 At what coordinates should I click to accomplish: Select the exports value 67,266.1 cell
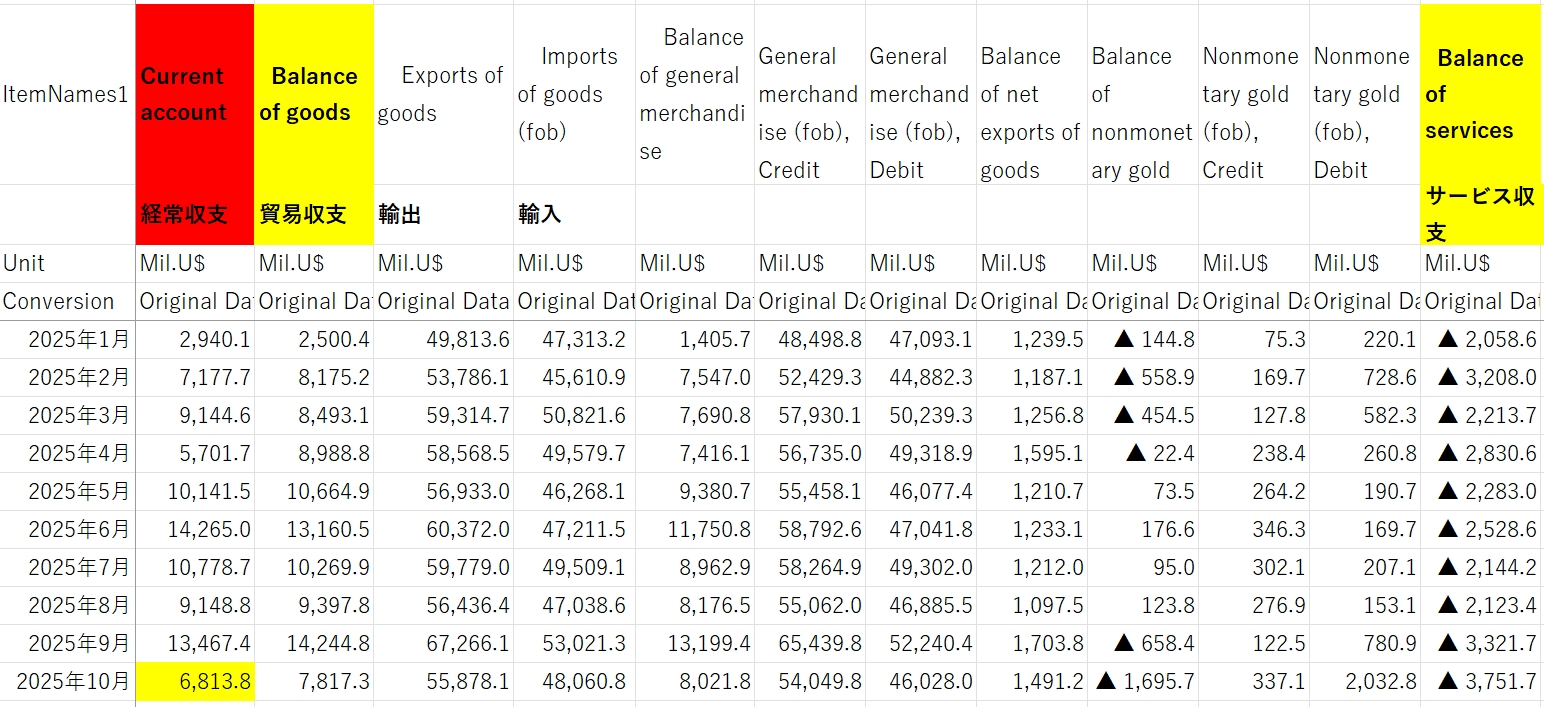pyautogui.click(x=442, y=644)
